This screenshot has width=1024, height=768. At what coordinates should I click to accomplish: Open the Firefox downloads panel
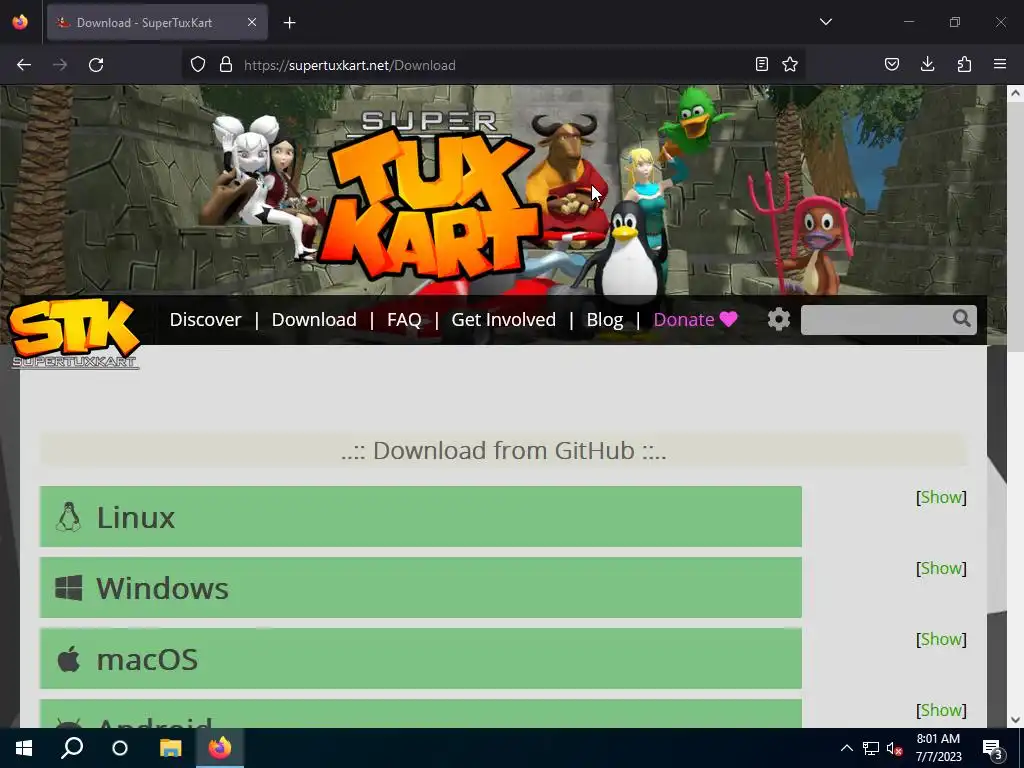[x=927, y=65]
